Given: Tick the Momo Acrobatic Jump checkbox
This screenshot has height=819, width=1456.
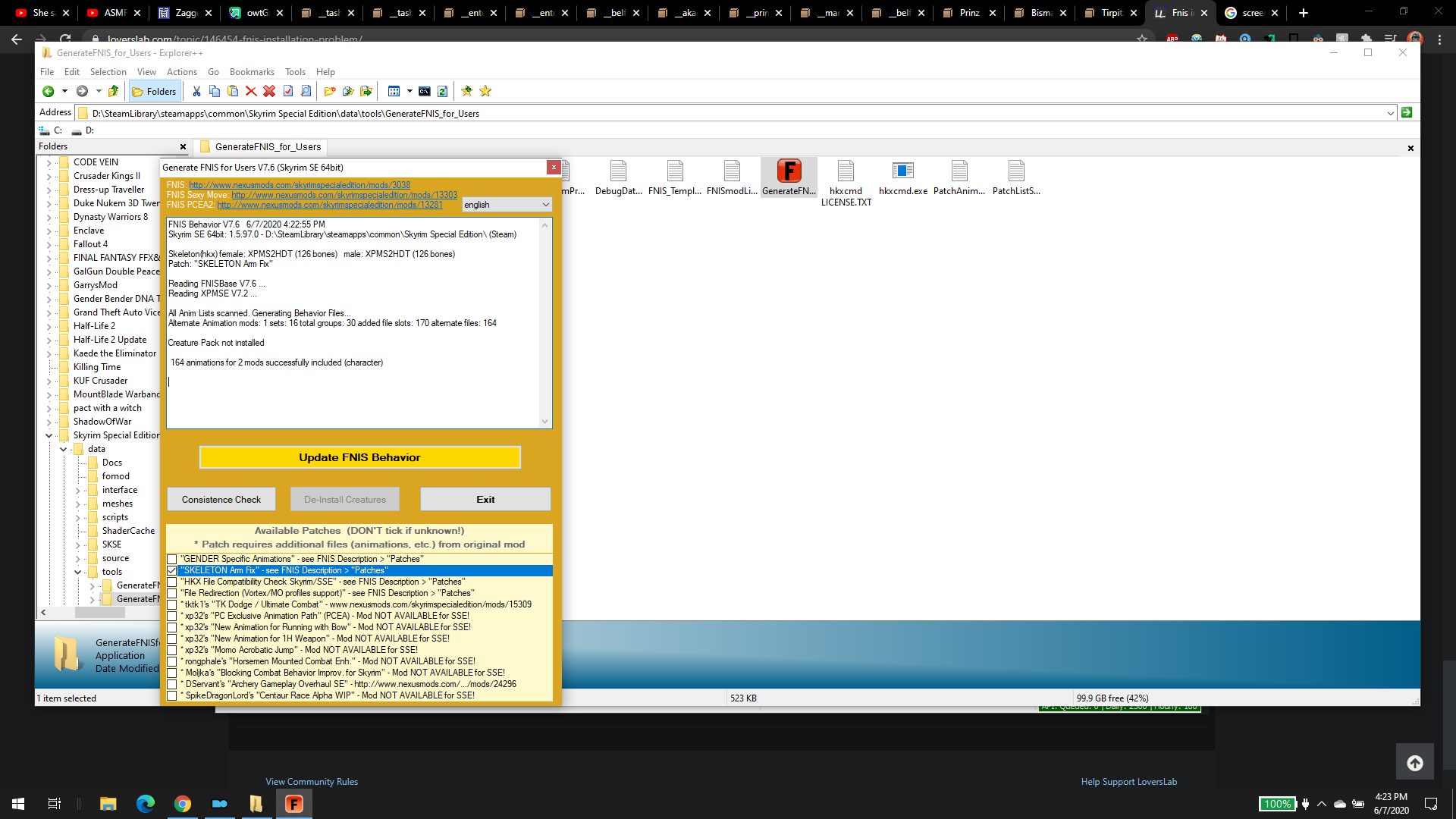Looking at the screenshot, I should point(172,651).
